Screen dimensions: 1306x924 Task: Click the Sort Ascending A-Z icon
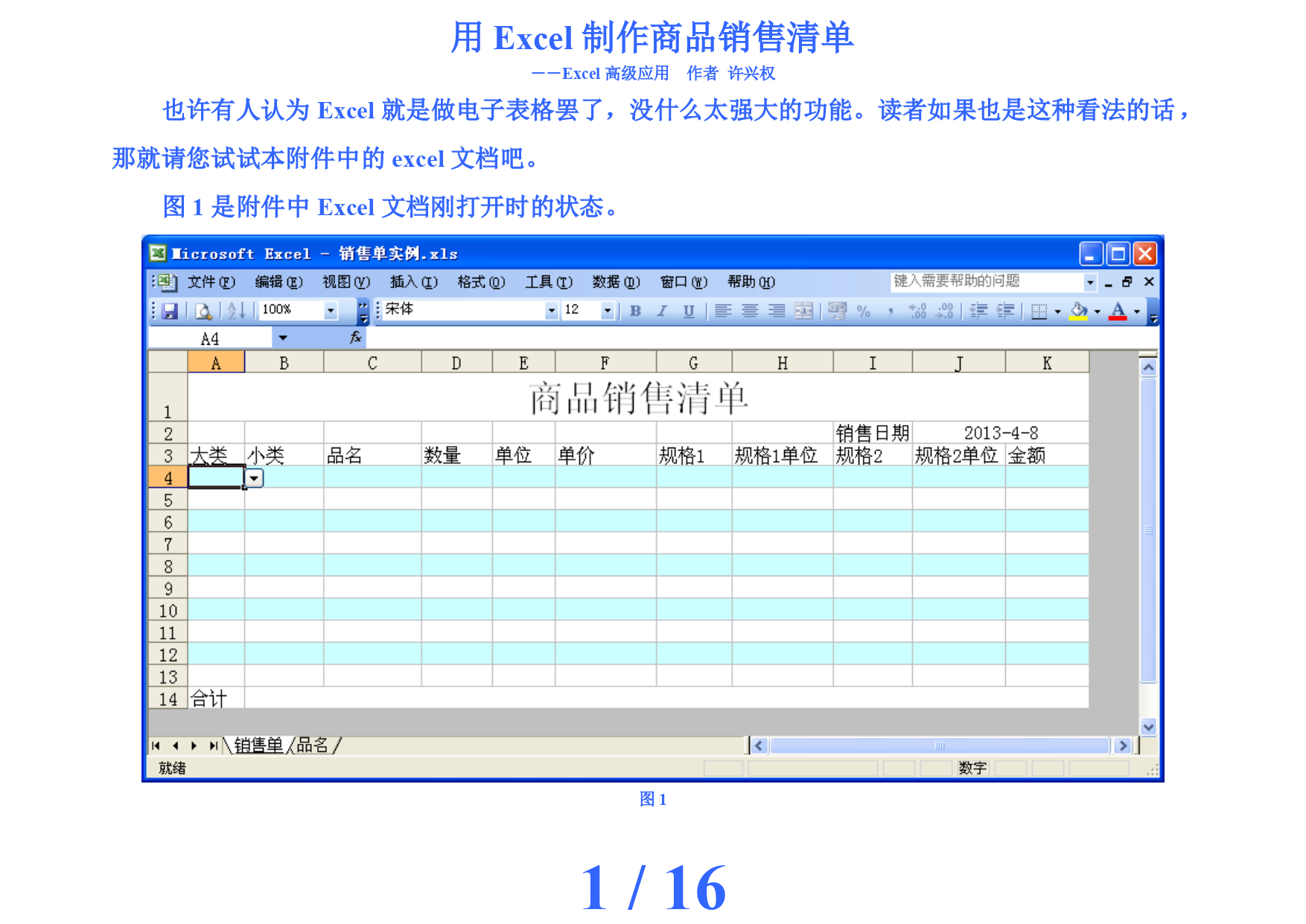pos(236,310)
